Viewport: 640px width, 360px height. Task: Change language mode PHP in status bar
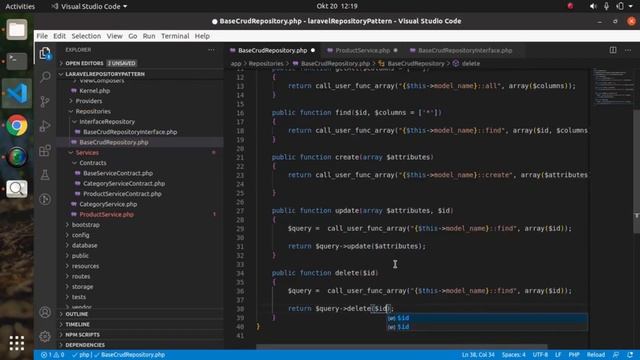click(574, 355)
